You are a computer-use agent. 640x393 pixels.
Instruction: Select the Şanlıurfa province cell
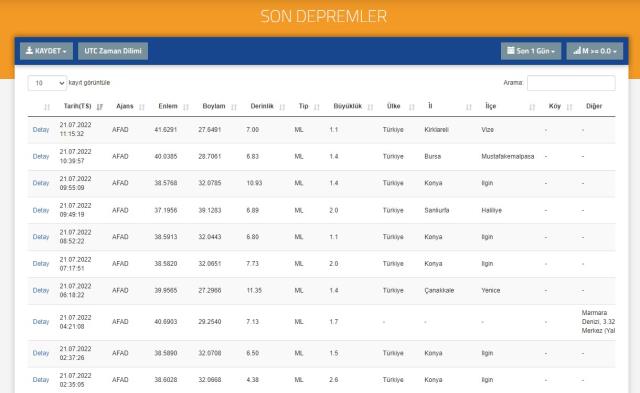point(437,210)
